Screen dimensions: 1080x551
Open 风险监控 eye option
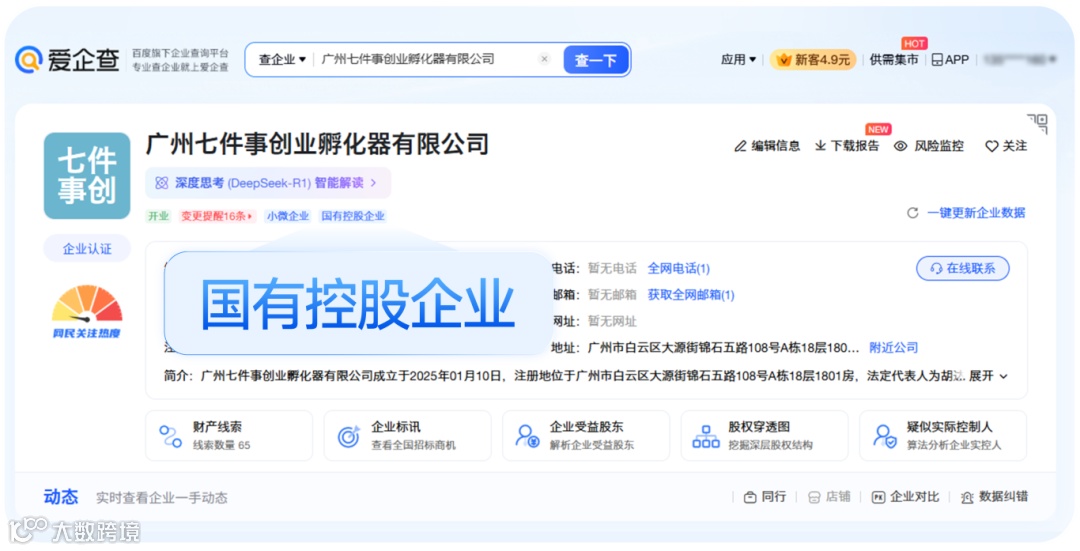928,146
